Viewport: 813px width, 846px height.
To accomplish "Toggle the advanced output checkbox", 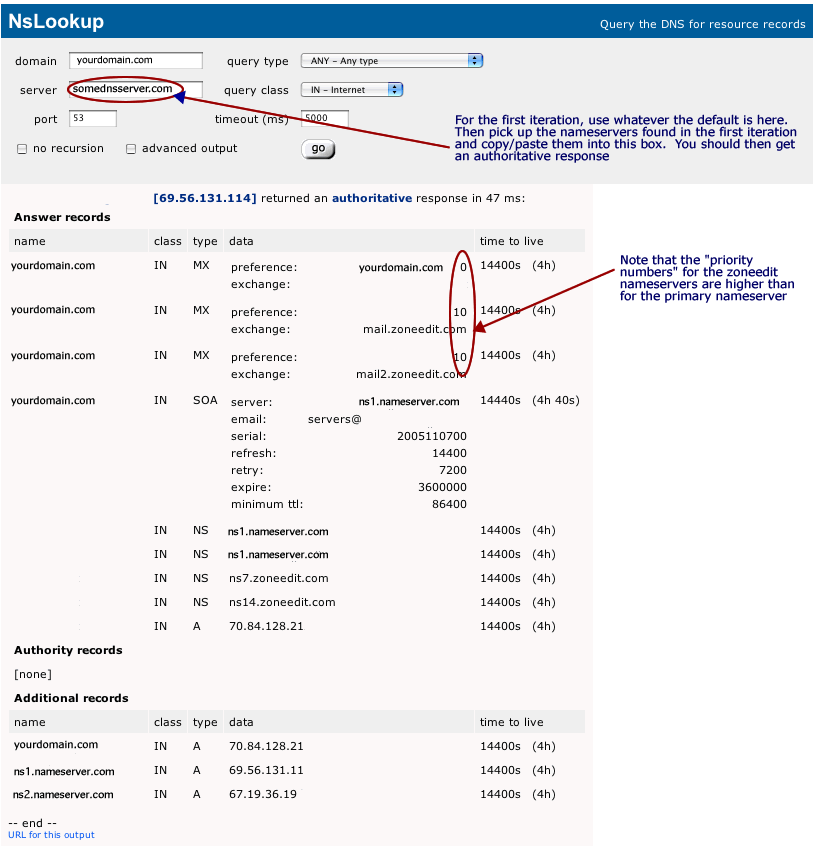I will (131, 149).
